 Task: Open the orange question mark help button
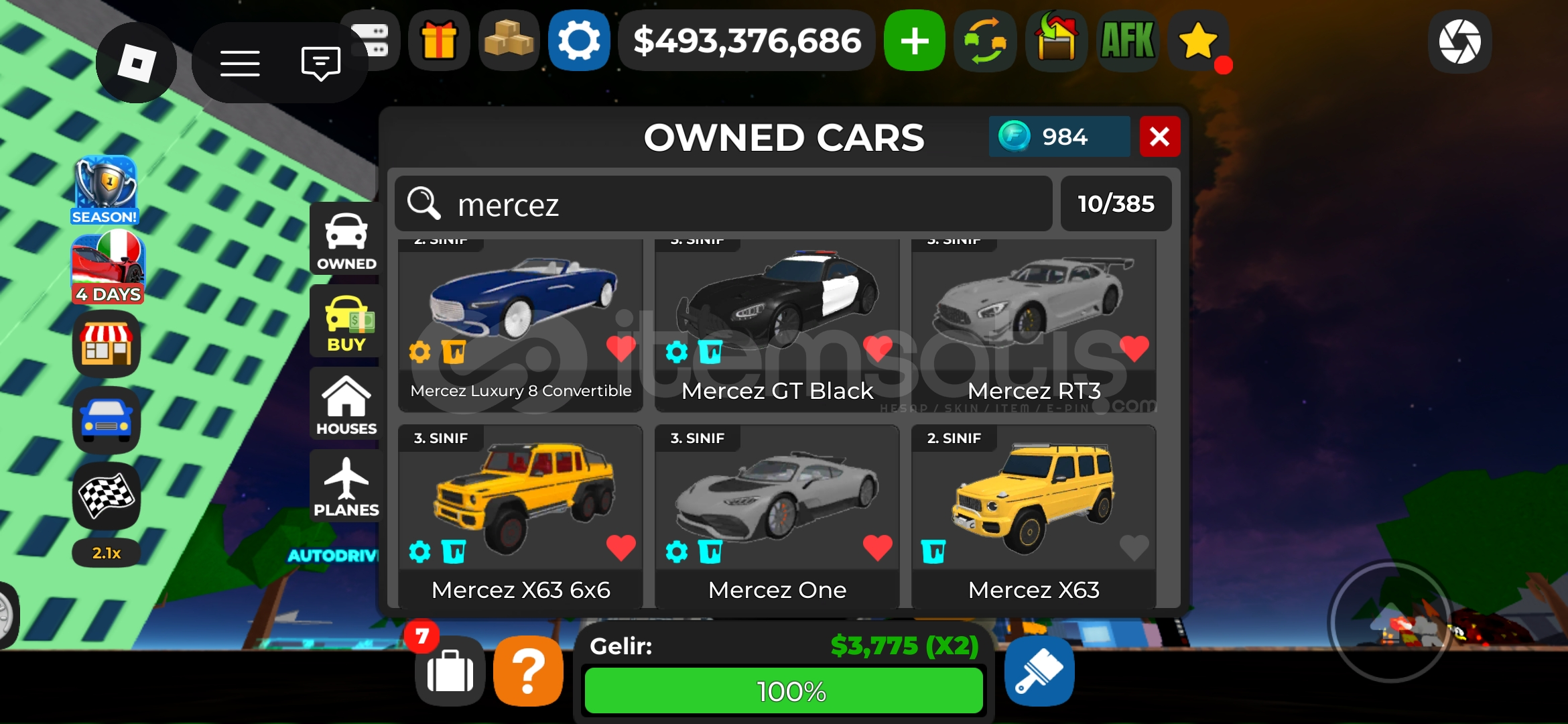pyautogui.click(x=529, y=671)
